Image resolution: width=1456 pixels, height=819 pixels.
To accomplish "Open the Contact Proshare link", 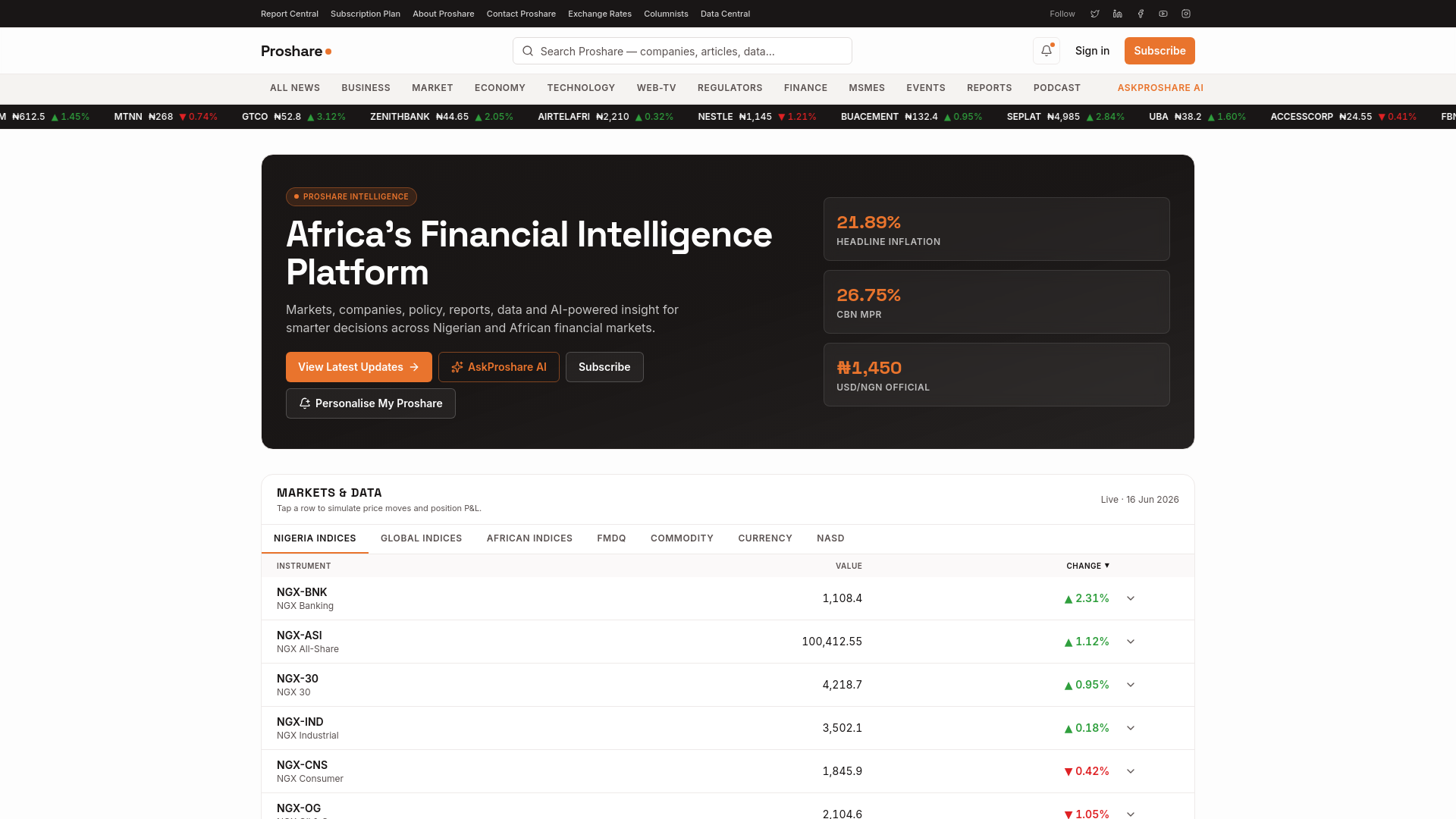I will click(x=521, y=14).
